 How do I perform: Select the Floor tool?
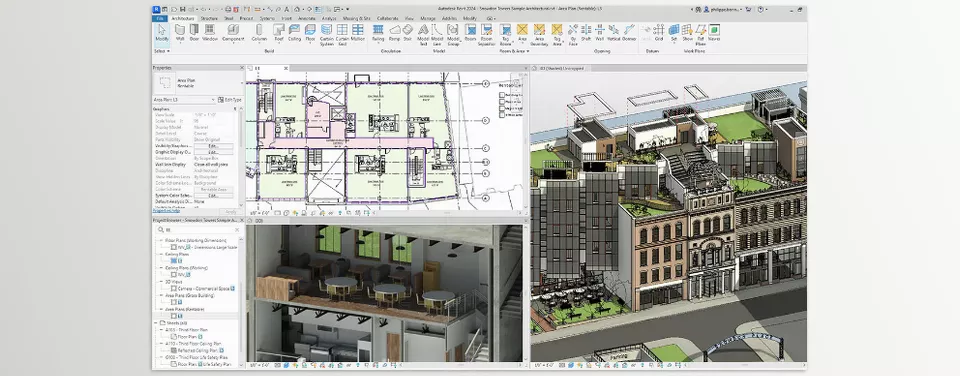coord(310,33)
